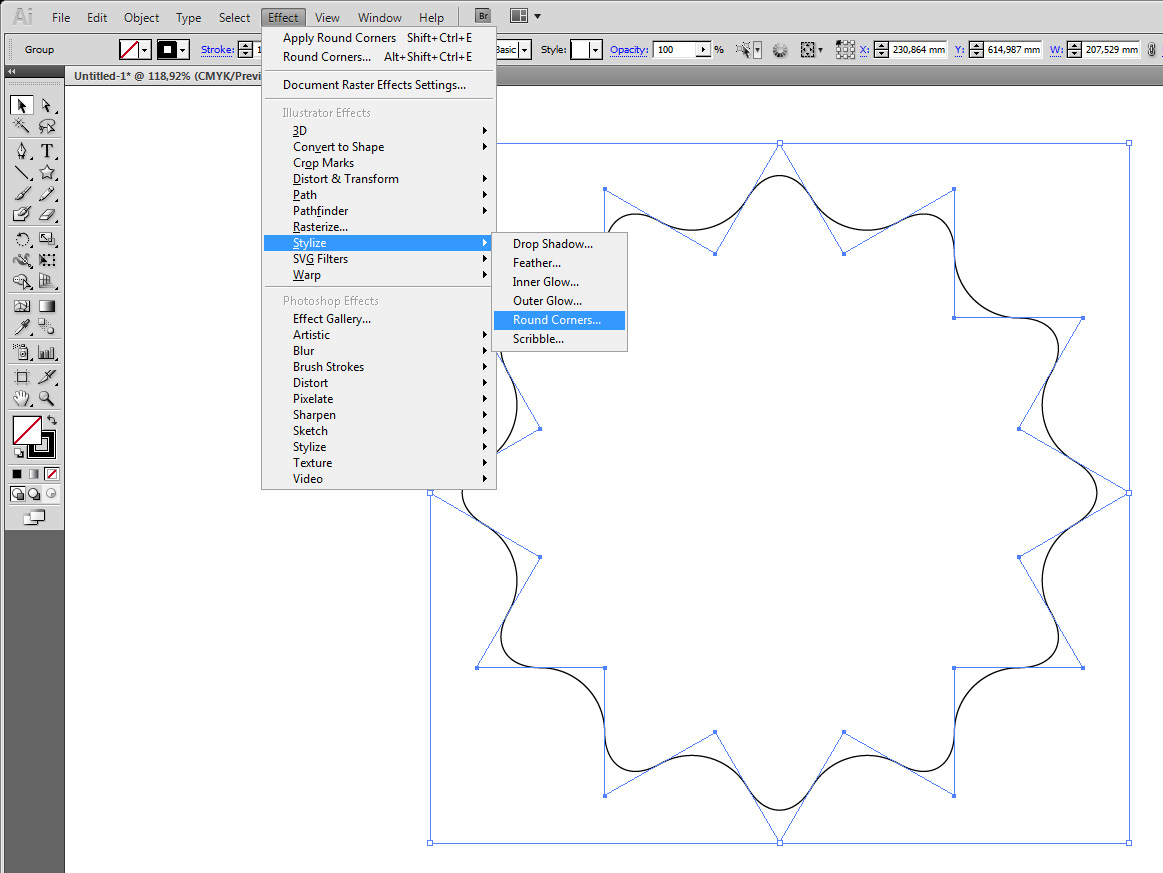Open the Object menu
The height and width of the screenshot is (873, 1163).
[x=141, y=17]
